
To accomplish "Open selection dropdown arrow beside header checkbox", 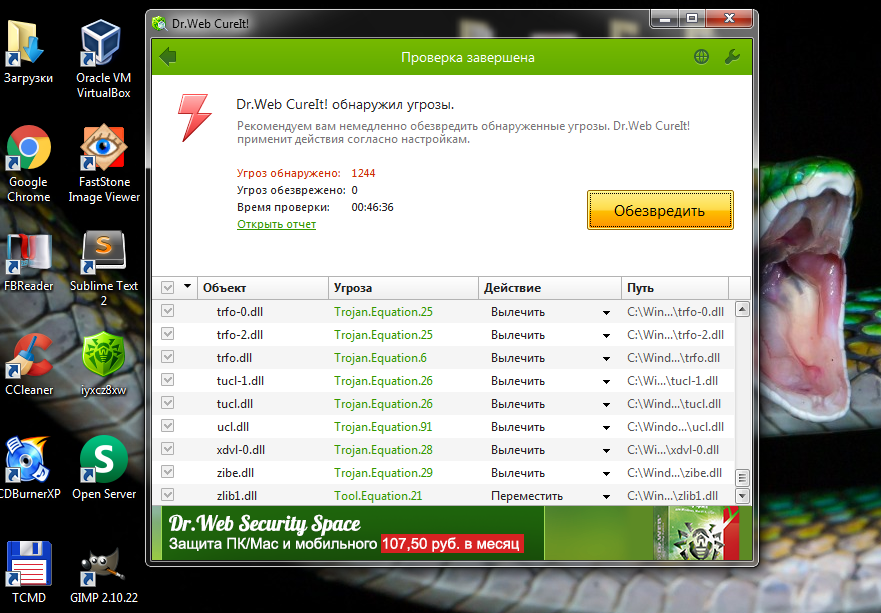I will 188,287.
